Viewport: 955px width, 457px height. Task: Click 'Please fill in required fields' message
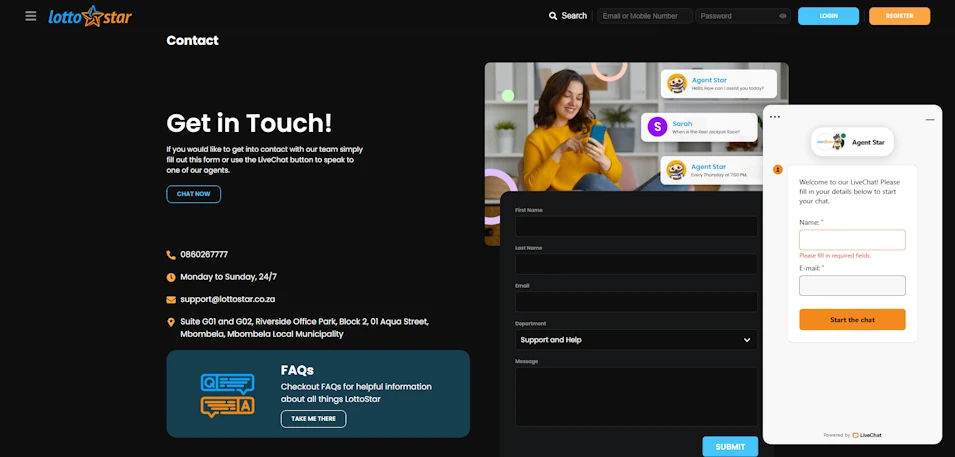(835, 256)
